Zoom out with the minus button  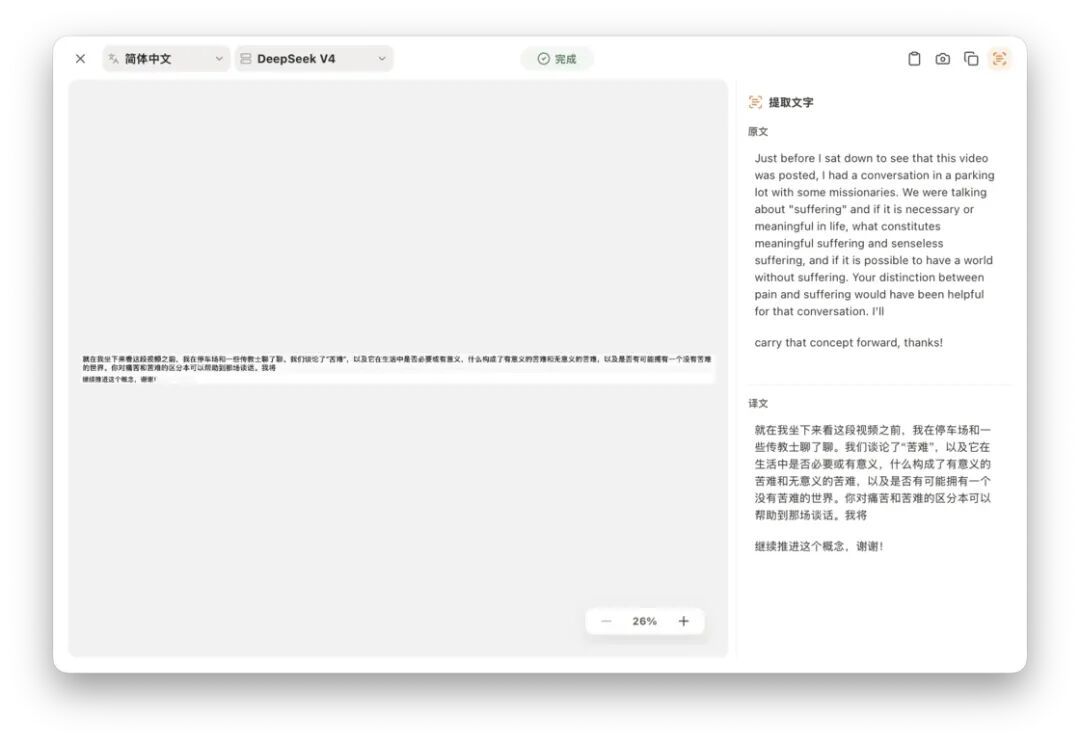point(606,621)
